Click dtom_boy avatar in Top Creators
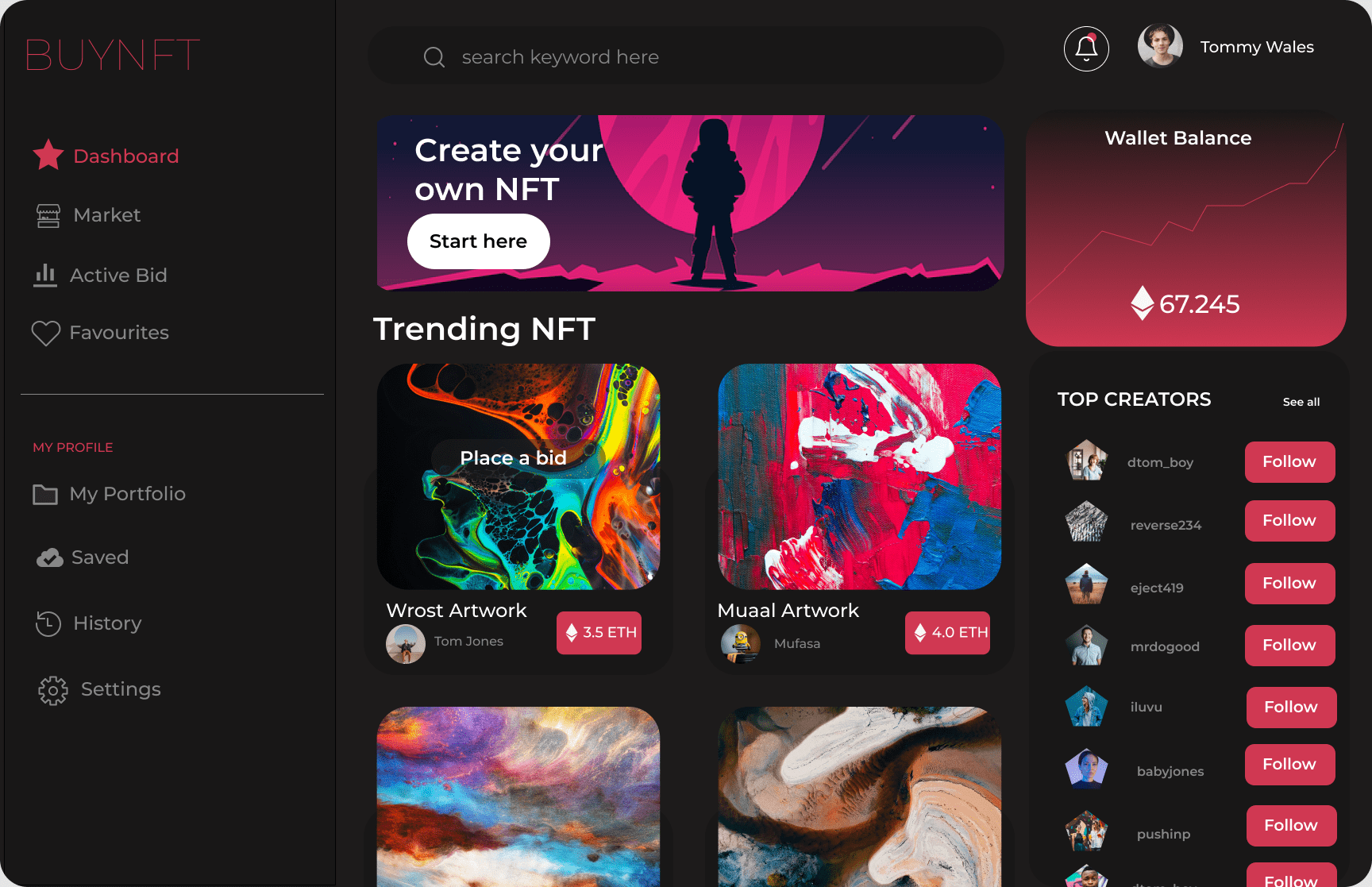 point(1086,461)
